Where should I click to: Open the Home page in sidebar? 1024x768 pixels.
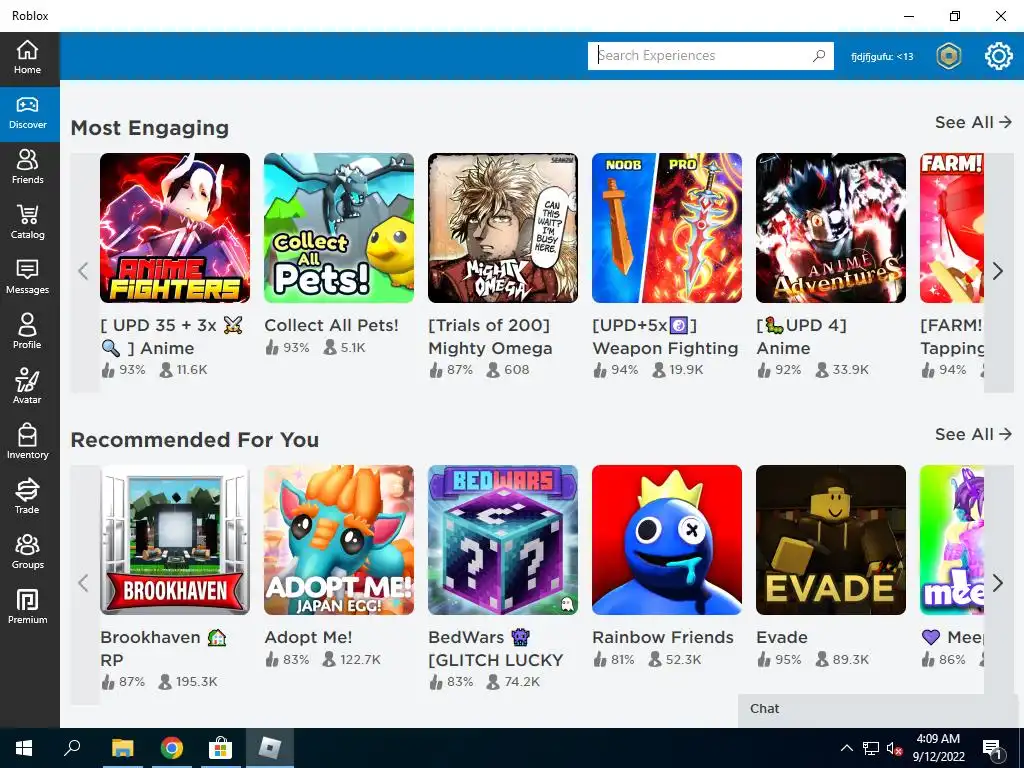[x=27, y=57]
